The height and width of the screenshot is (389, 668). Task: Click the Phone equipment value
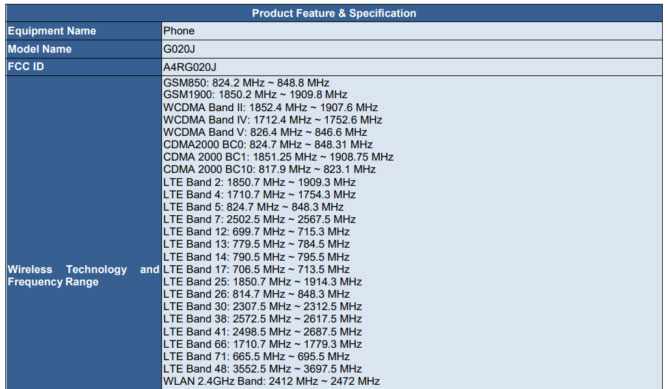coord(179,31)
